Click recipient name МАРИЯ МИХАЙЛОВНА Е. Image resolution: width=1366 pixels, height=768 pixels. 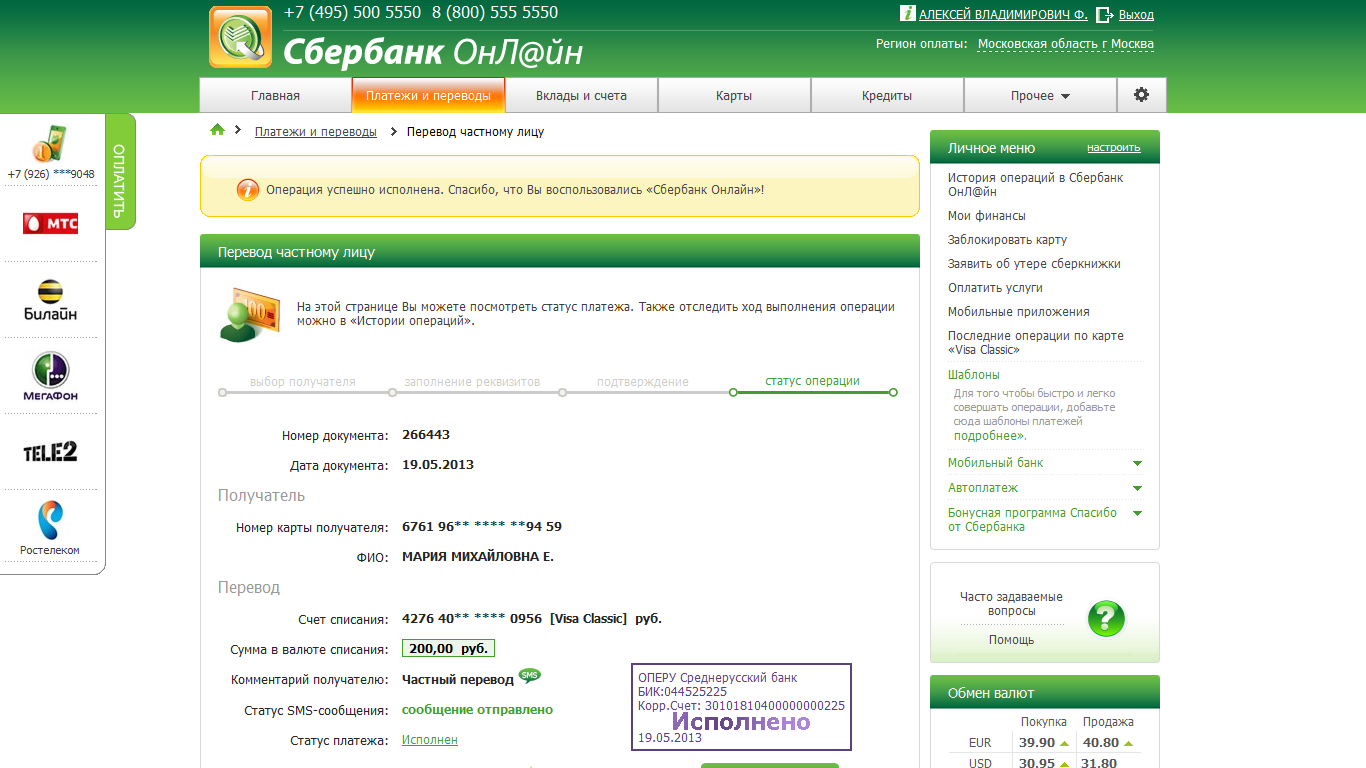pyautogui.click(x=478, y=557)
